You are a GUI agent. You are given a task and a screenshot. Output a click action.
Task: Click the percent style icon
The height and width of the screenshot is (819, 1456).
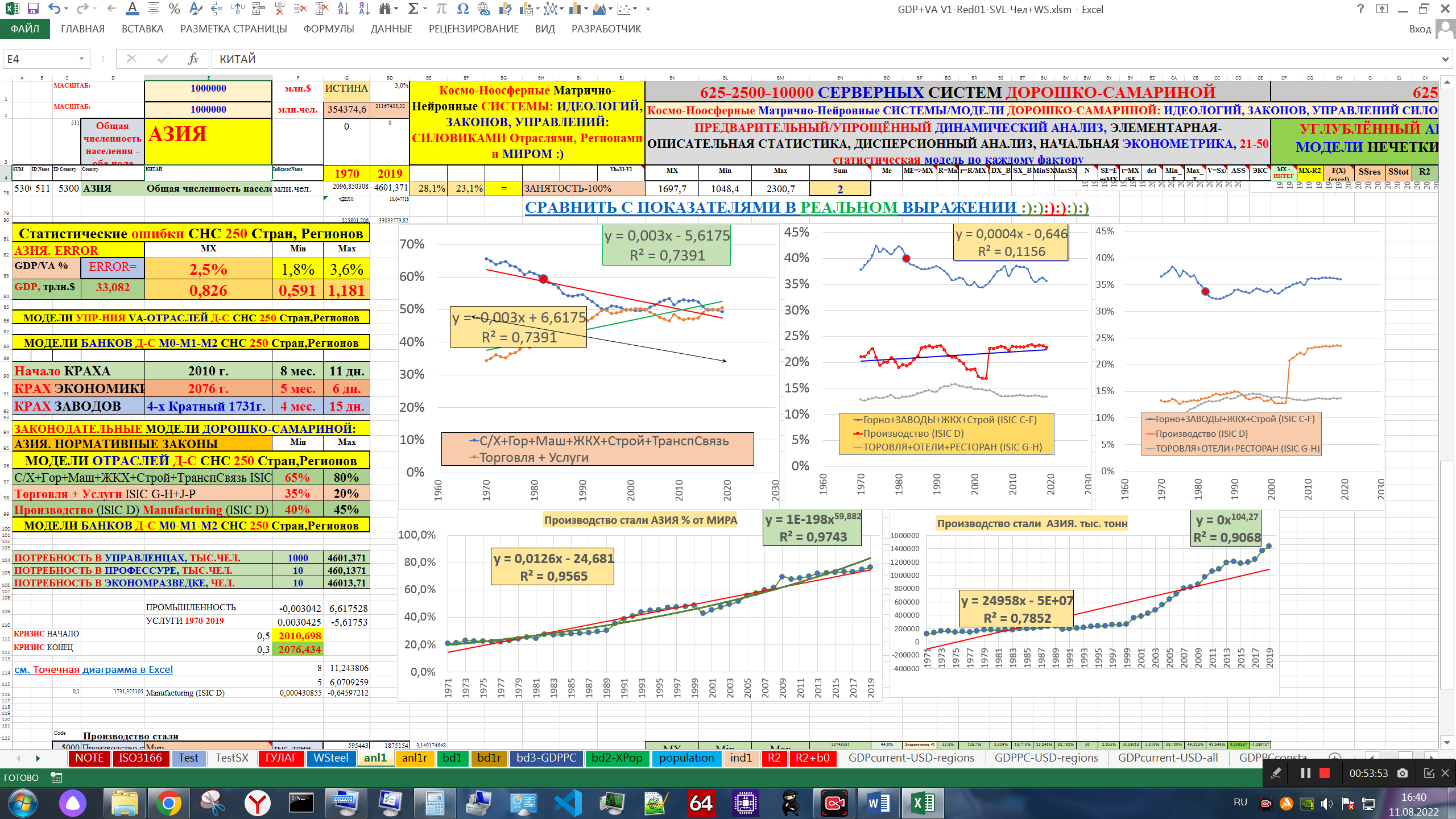click(x=174, y=9)
